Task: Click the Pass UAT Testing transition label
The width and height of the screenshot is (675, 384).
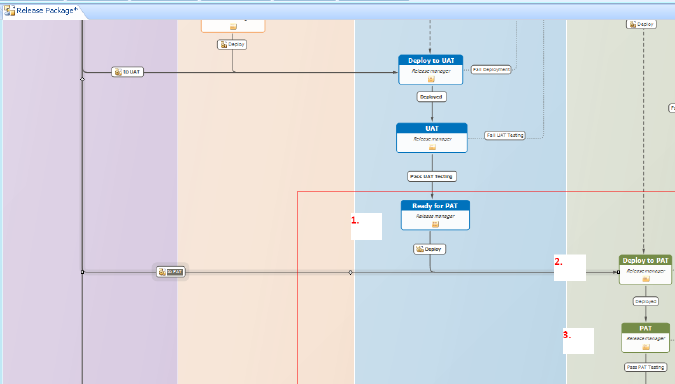Action: point(432,176)
